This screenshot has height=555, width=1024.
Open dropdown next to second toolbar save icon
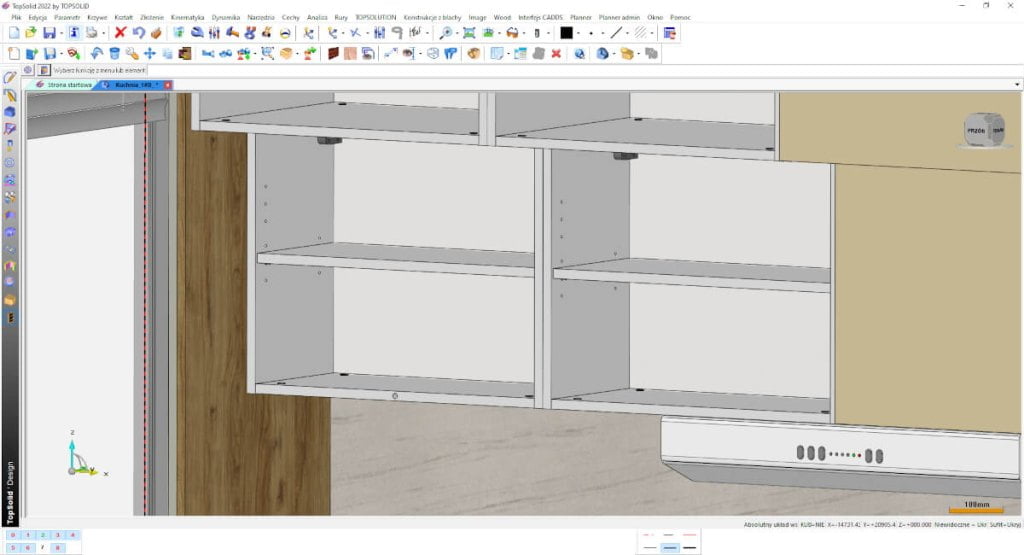pos(61,54)
